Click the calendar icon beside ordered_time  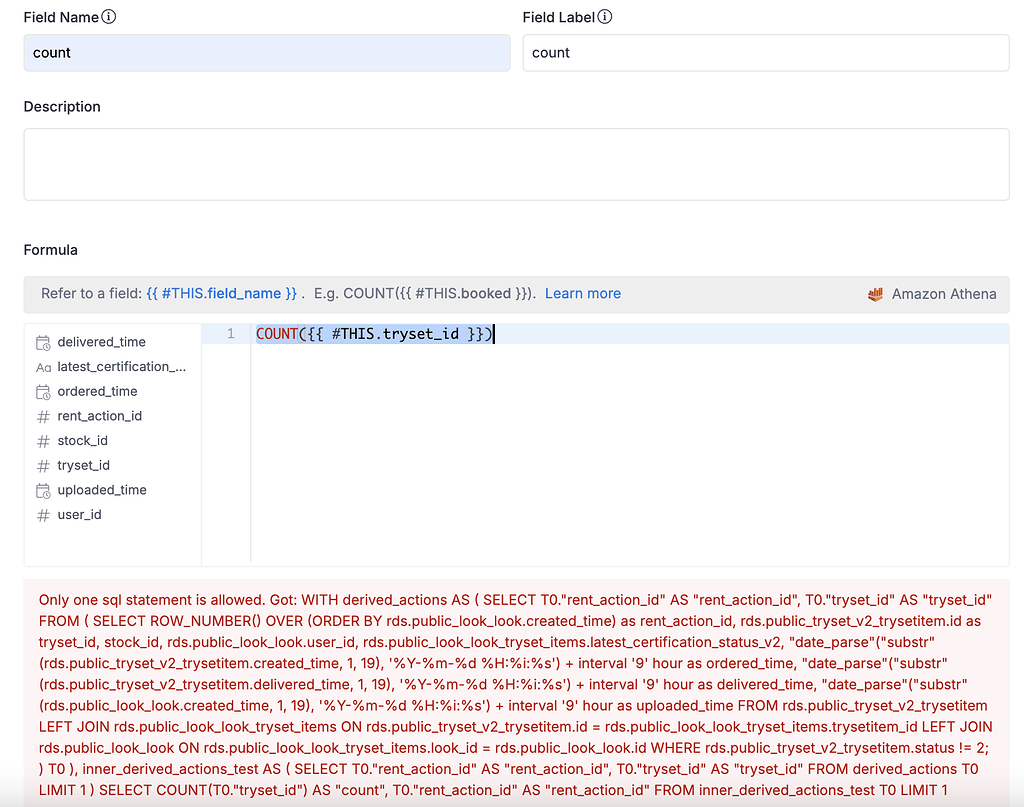click(x=44, y=391)
